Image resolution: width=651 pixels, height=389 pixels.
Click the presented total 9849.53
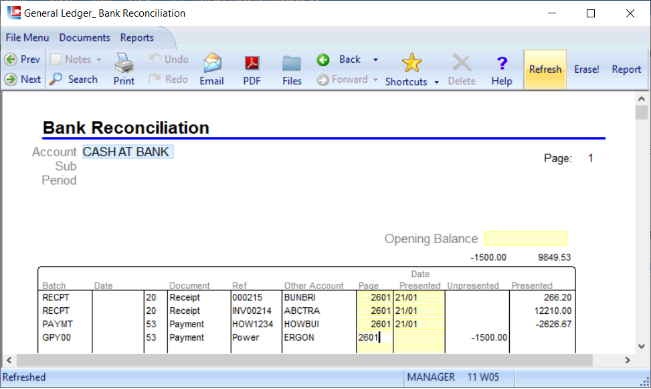tap(554, 257)
